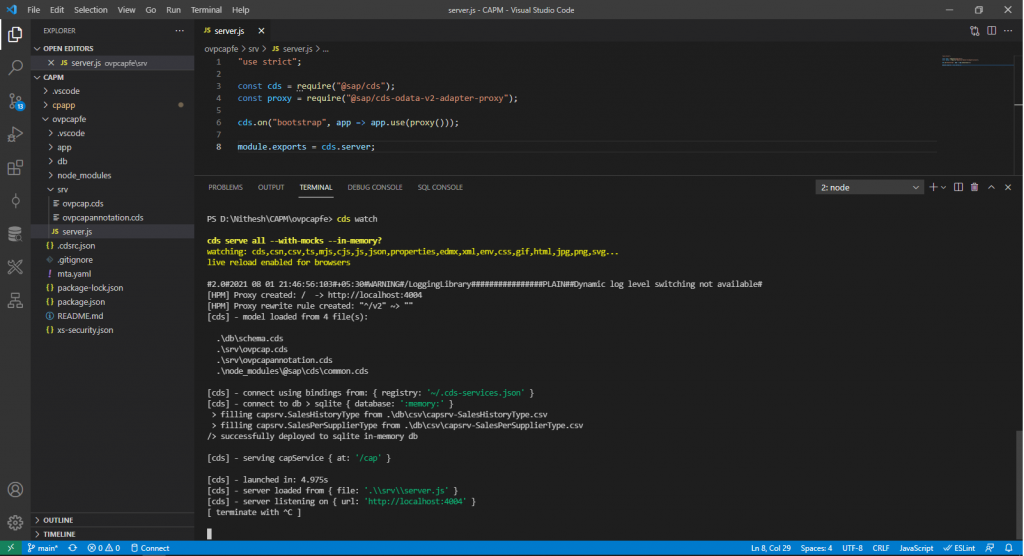Expand the Timeline section

112,534
